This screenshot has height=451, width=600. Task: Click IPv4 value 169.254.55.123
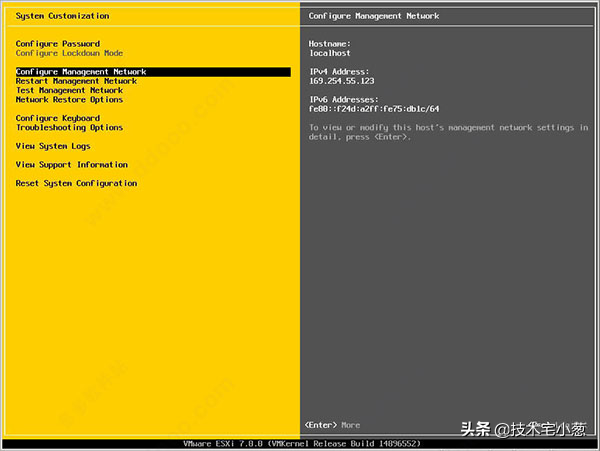[x=341, y=81]
